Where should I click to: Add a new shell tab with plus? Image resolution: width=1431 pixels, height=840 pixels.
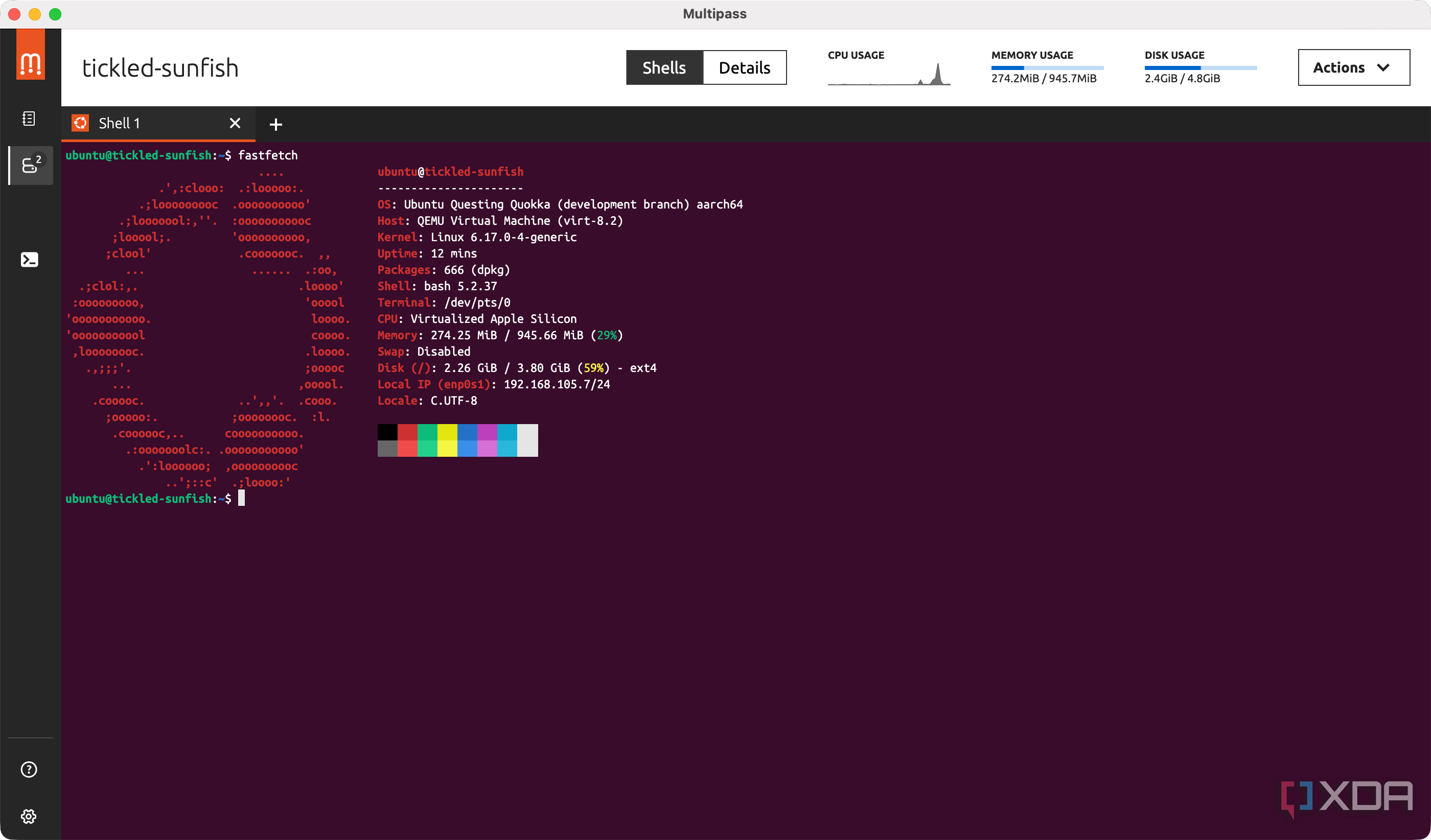pyautogui.click(x=275, y=124)
